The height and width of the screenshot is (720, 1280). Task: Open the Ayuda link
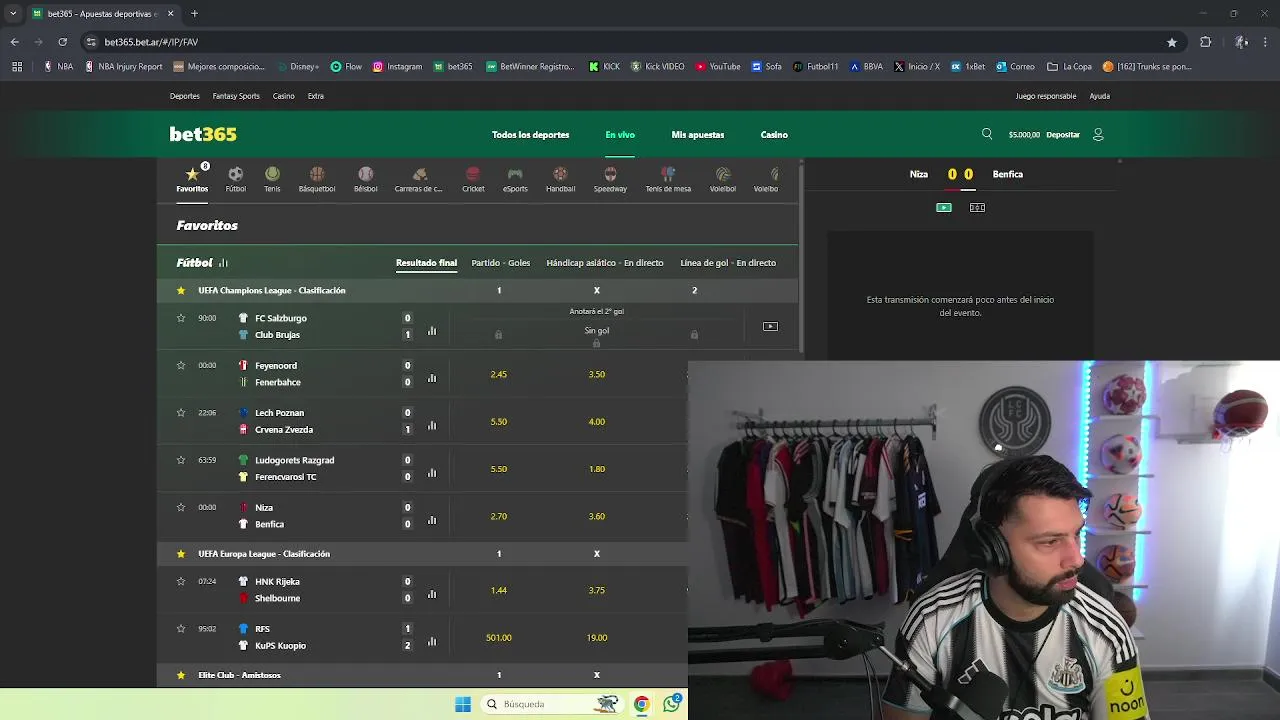(x=1099, y=96)
